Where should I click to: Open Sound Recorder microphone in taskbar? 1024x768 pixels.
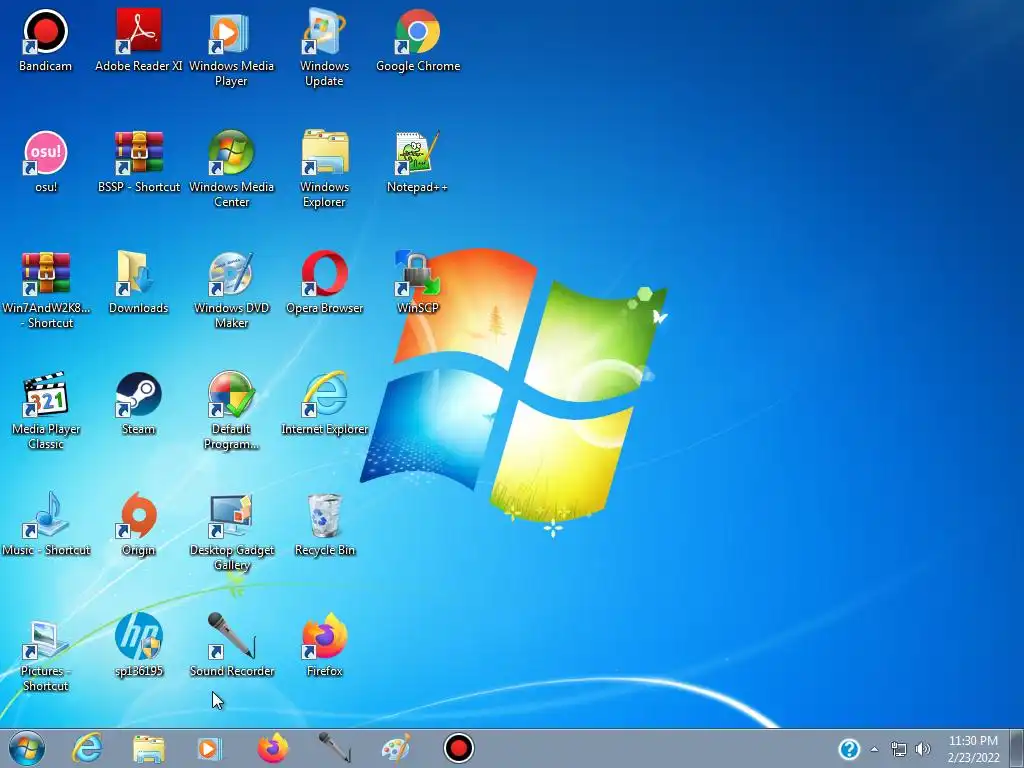point(334,748)
